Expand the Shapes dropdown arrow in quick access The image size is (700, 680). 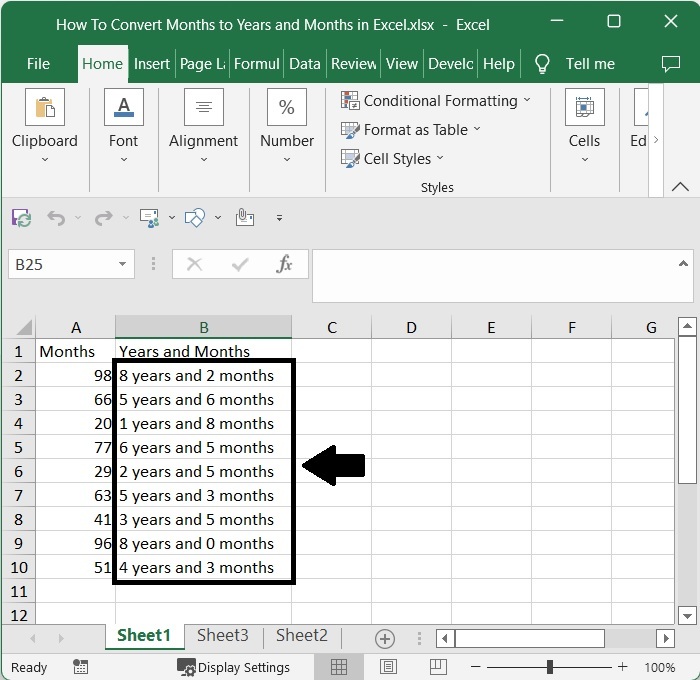tap(218, 218)
